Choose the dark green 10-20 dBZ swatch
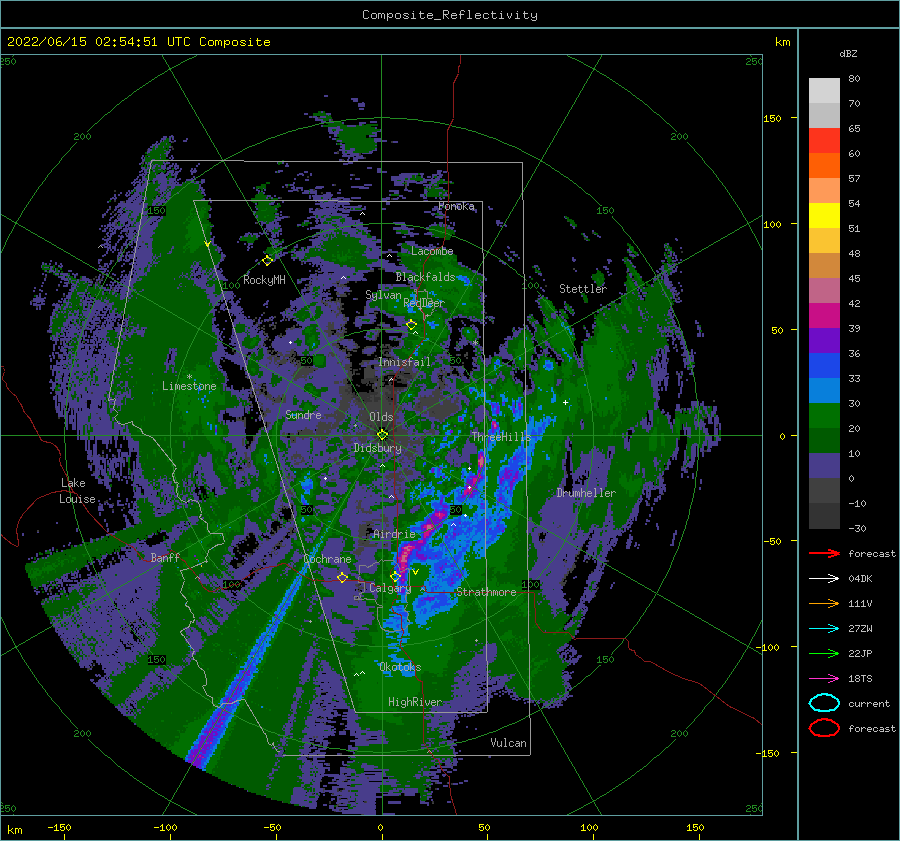Image resolution: width=900 pixels, height=841 pixels. click(x=824, y=440)
